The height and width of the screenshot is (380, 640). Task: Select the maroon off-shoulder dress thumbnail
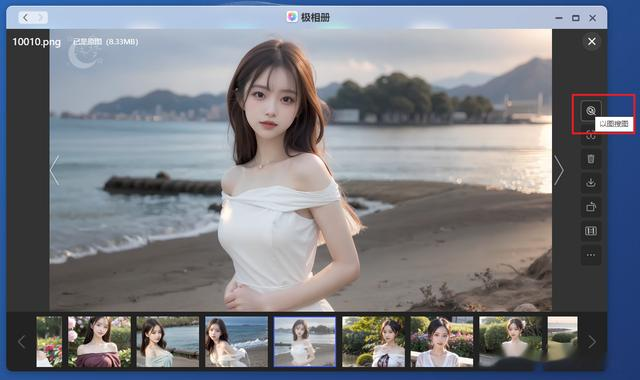[99, 342]
